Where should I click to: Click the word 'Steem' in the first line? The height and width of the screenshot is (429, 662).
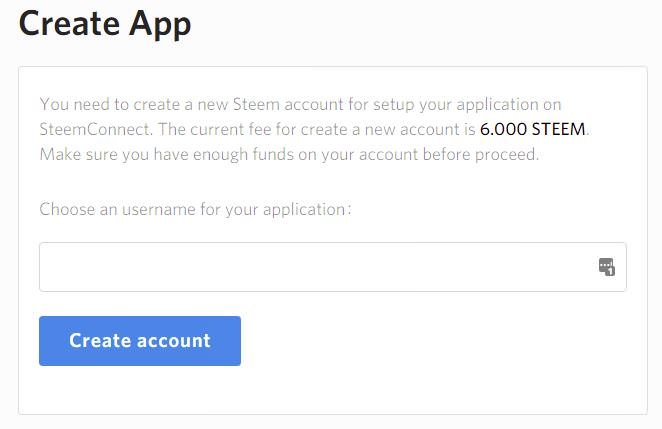256,104
